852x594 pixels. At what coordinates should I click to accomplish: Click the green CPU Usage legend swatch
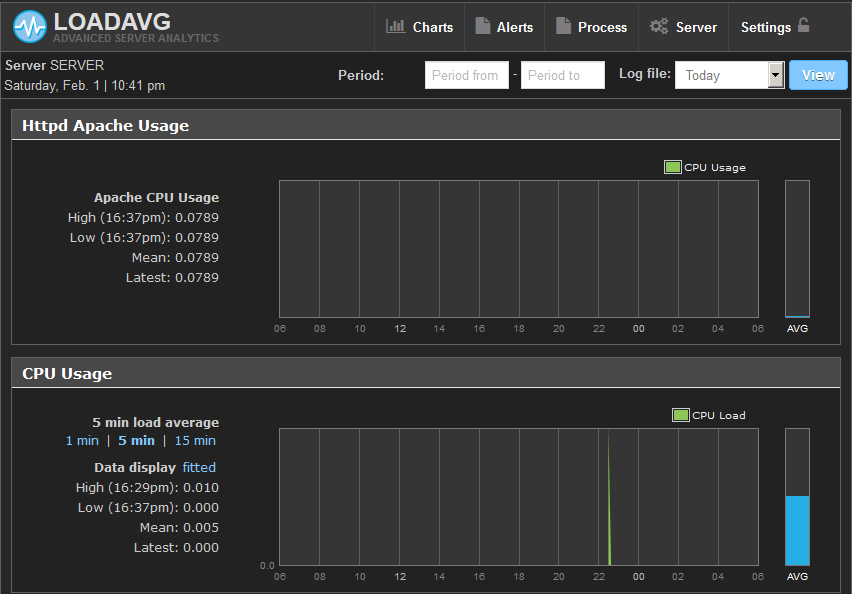click(x=673, y=167)
